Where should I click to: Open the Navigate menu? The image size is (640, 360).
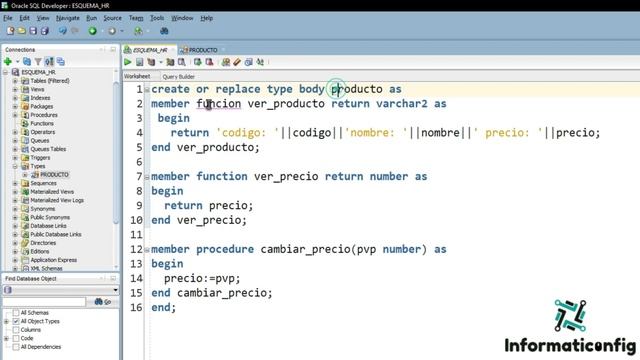(68, 18)
